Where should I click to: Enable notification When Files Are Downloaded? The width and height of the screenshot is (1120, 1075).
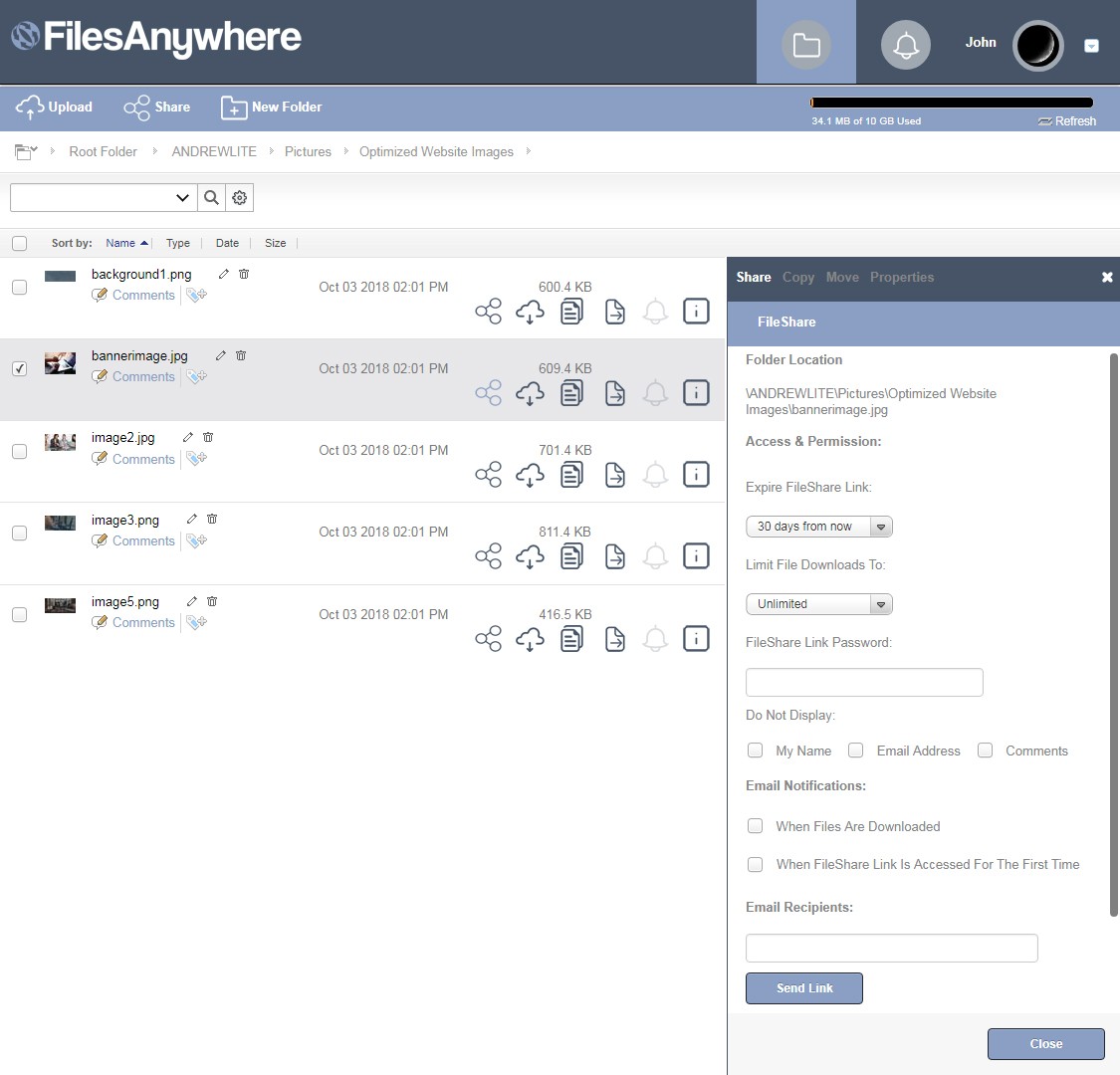tap(755, 825)
